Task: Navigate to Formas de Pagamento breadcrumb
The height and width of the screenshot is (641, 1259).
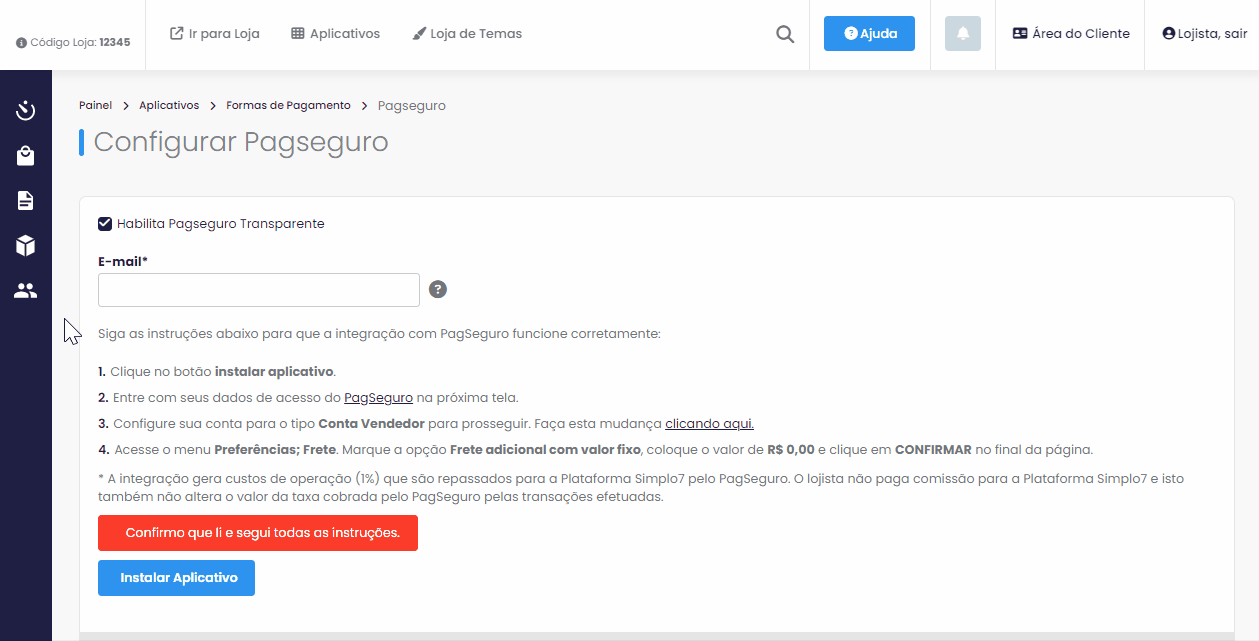Action: [288, 105]
